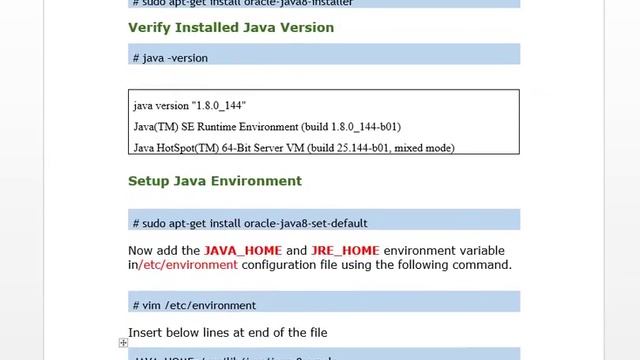Viewport: 640px width, 360px height.
Task: Click 'Insert below lines at end of the file'
Action: pos(228,332)
